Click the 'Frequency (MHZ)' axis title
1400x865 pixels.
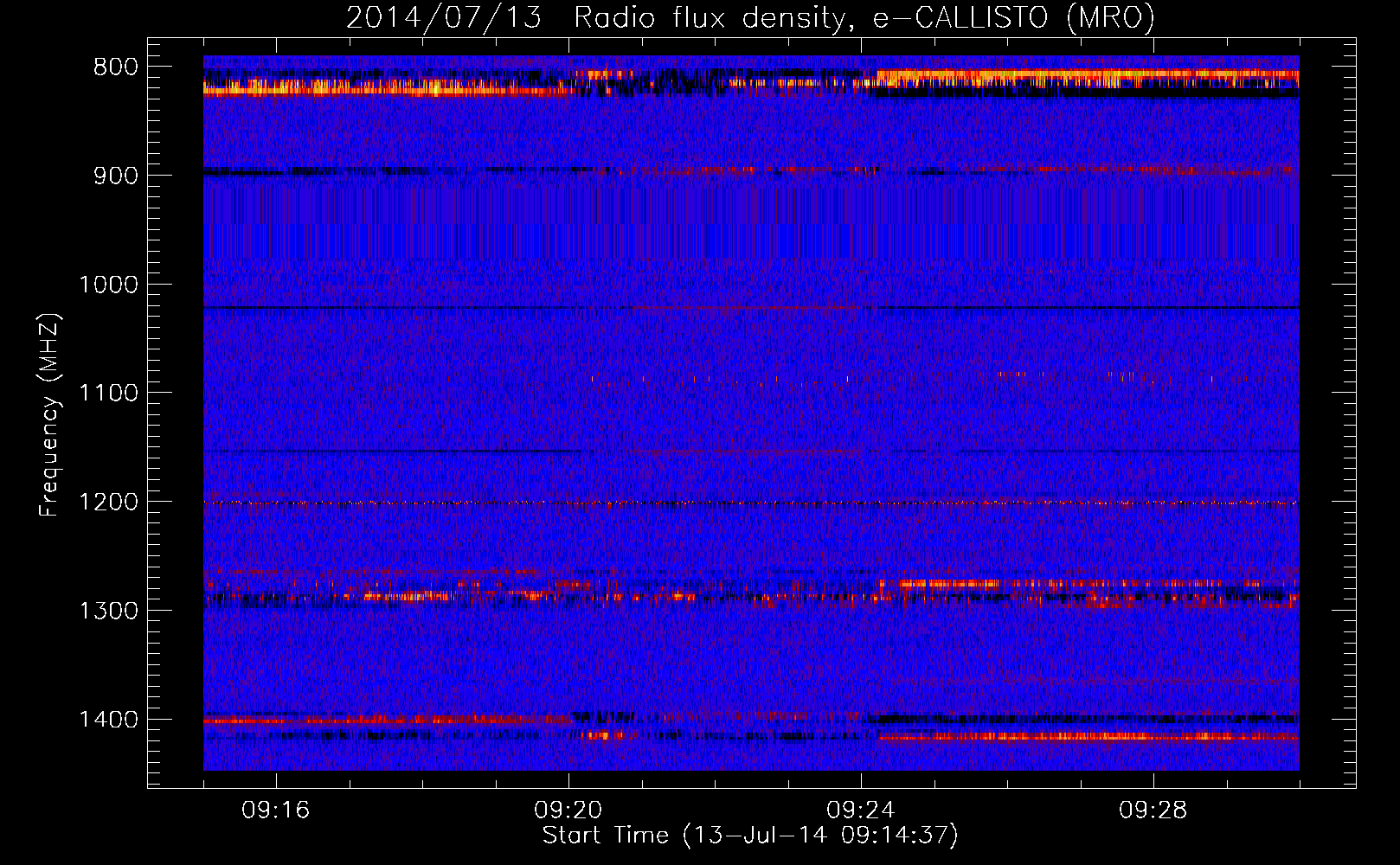pyautogui.click(x=50, y=415)
